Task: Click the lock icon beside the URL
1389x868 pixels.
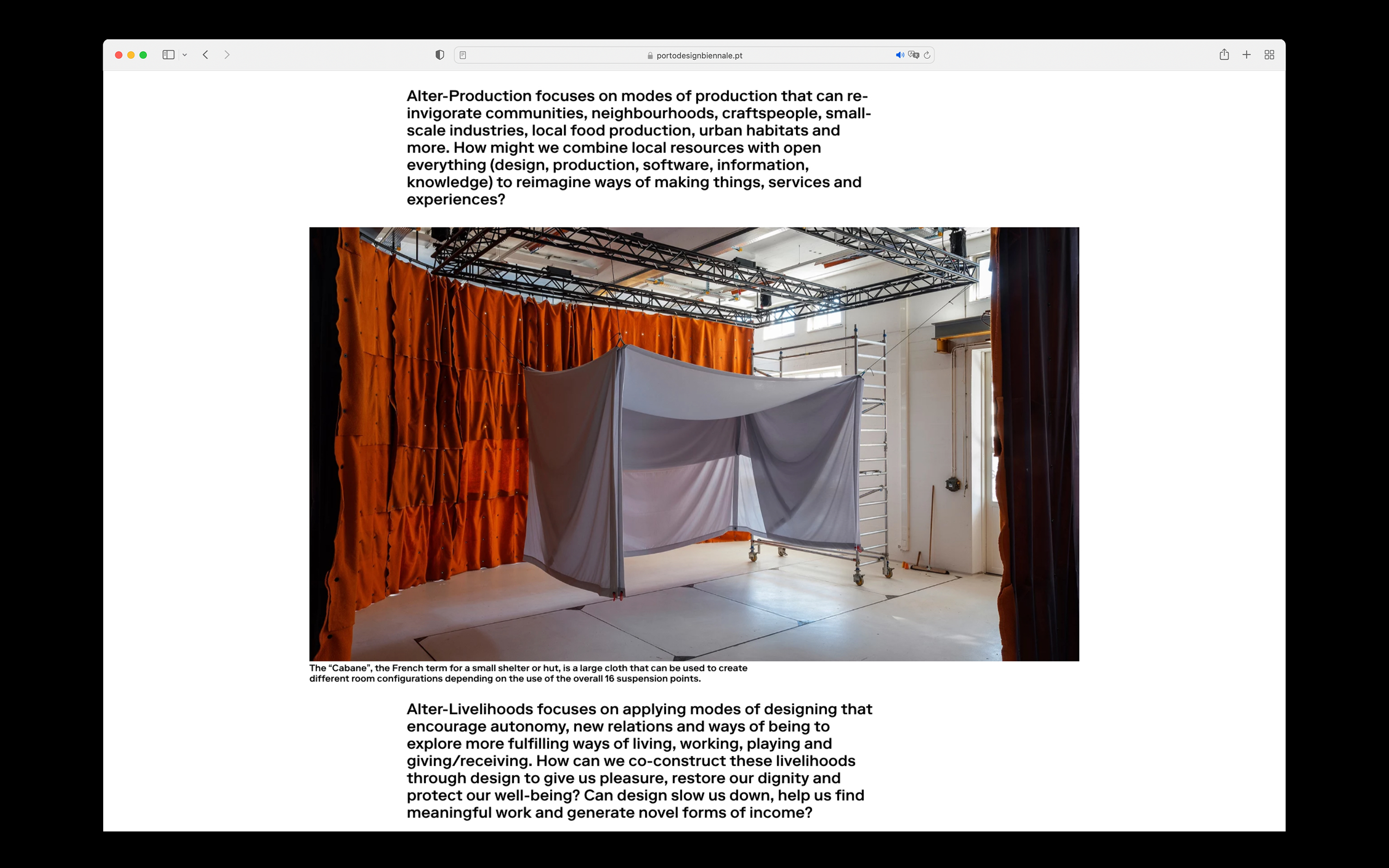Action: [x=650, y=56]
